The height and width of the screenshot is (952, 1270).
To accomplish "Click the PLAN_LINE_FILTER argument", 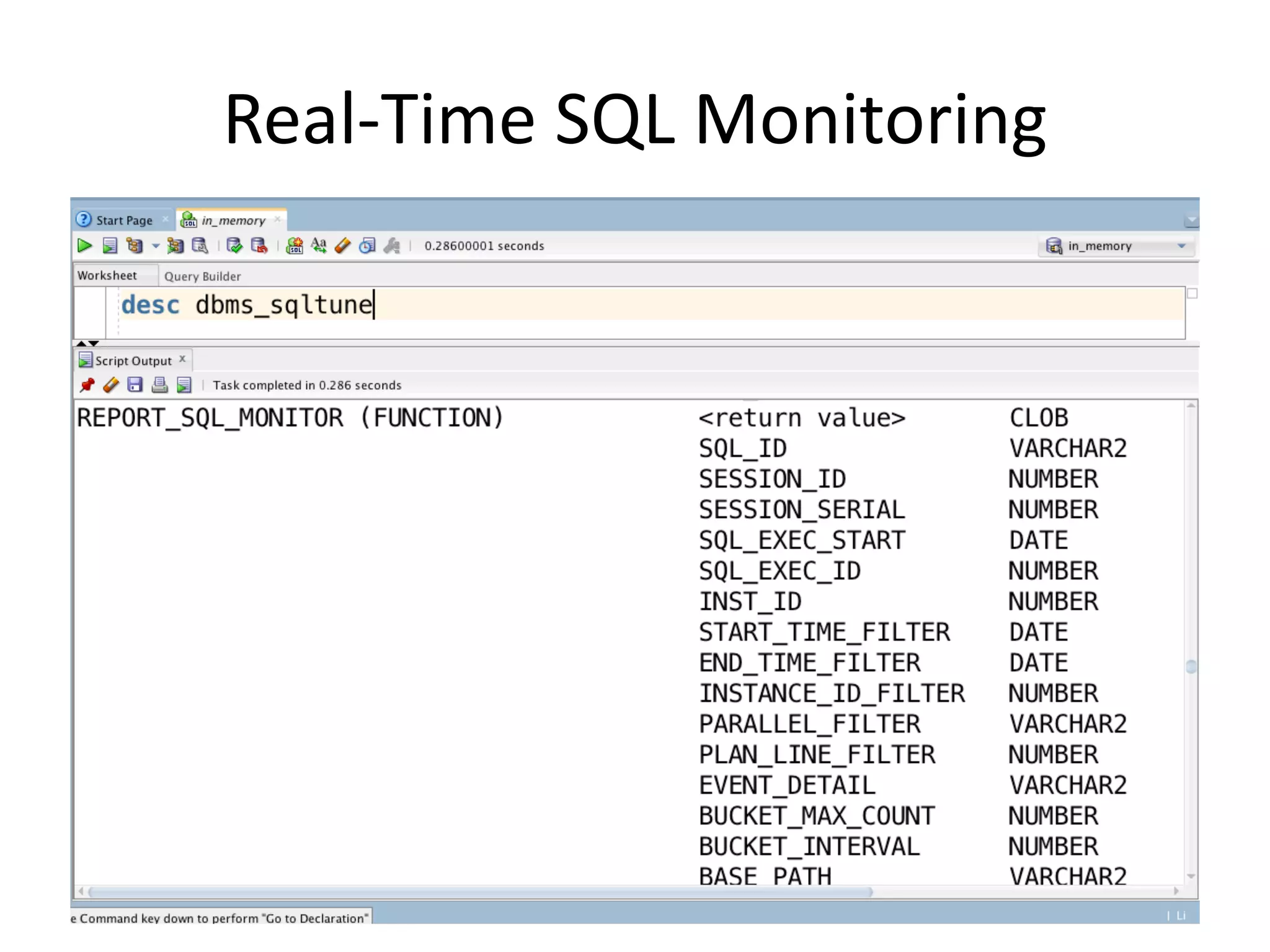I will point(817,755).
